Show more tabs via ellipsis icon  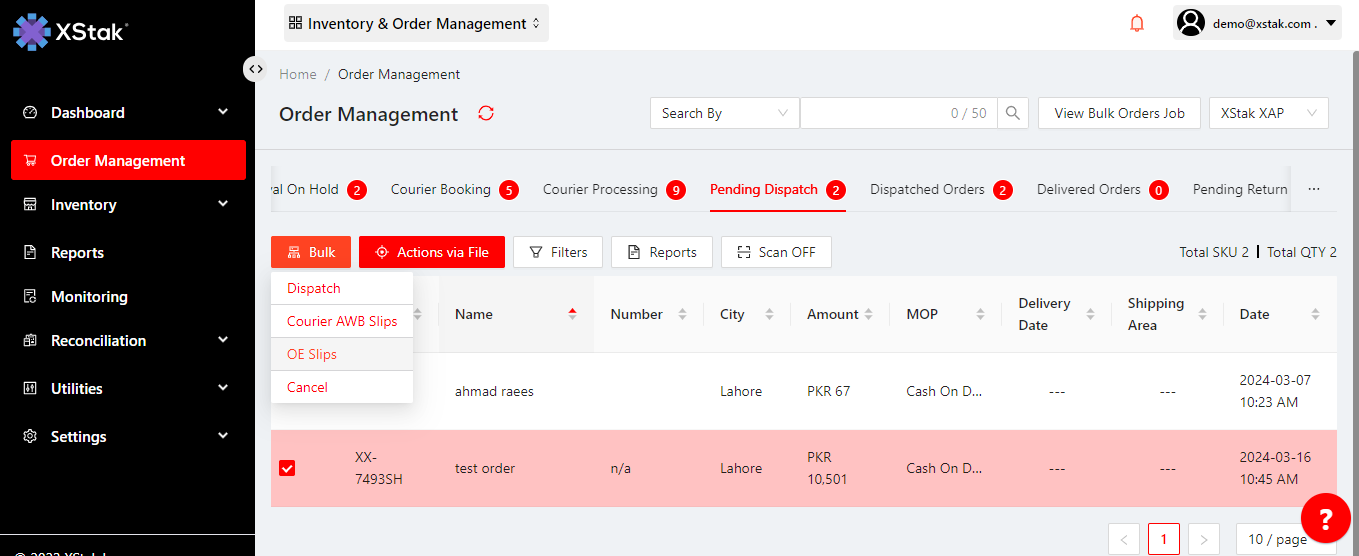tap(1314, 189)
